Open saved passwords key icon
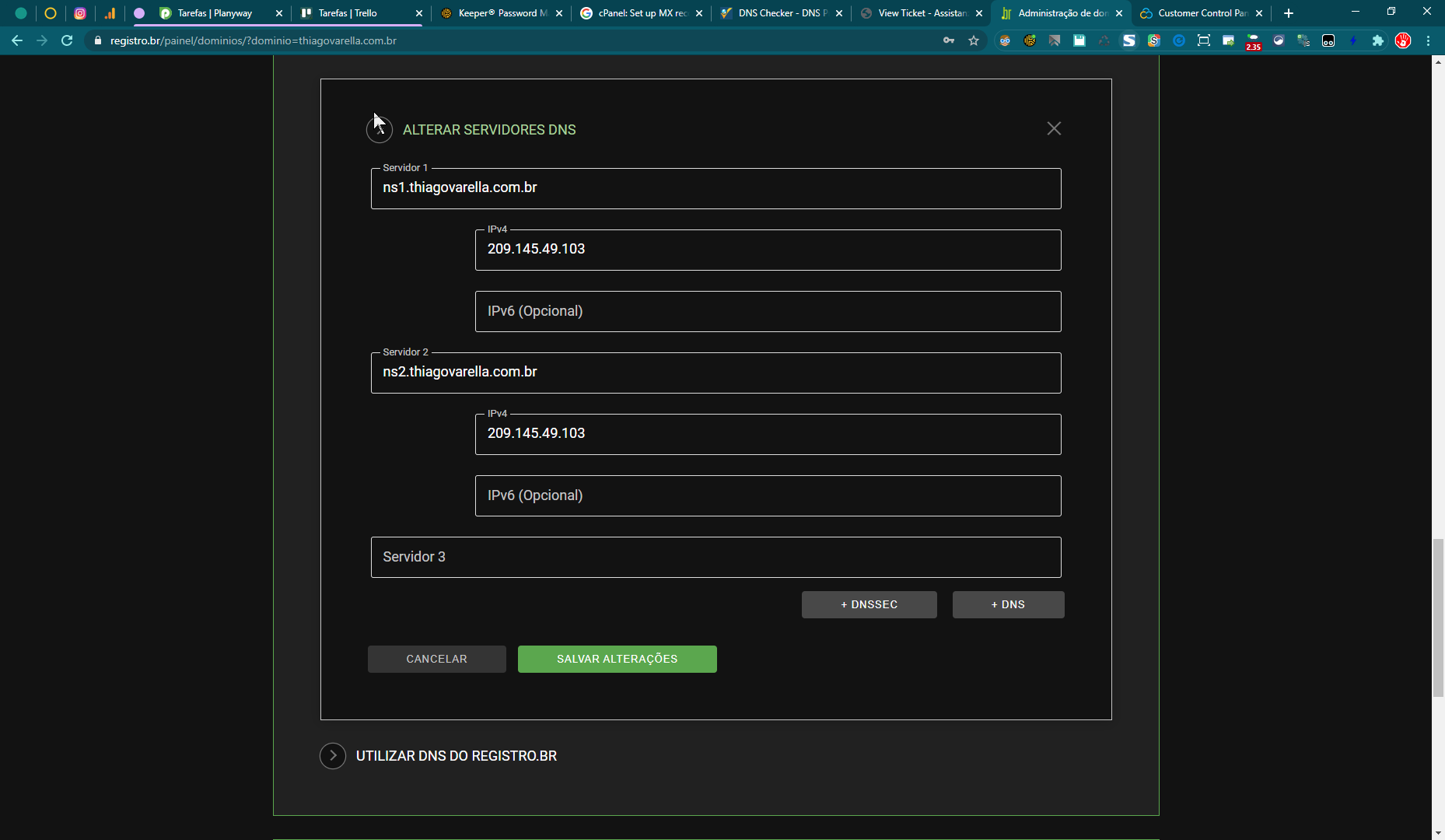The width and height of the screenshot is (1445, 840). [x=949, y=40]
